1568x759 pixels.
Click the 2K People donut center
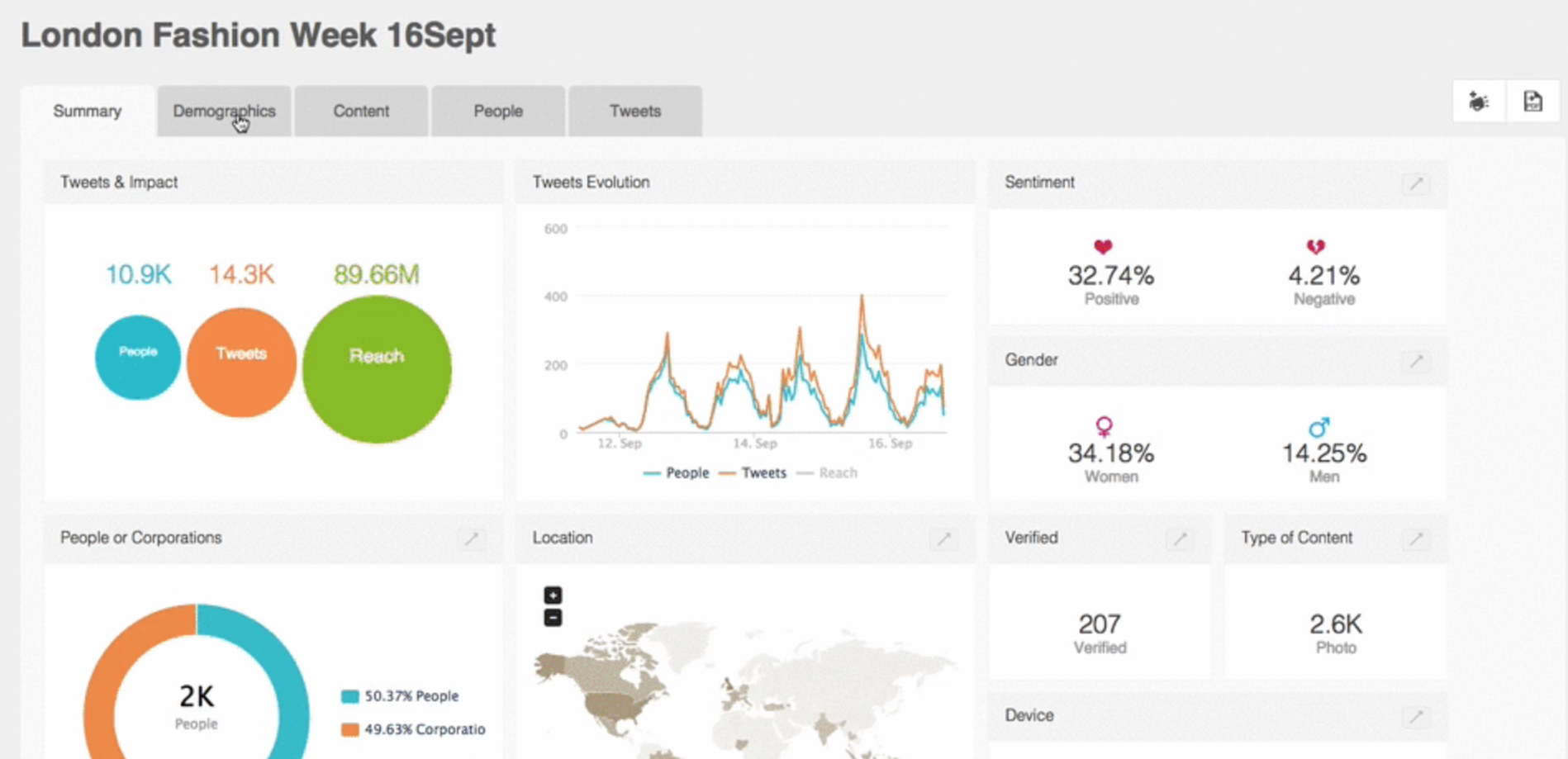click(x=197, y=706)
